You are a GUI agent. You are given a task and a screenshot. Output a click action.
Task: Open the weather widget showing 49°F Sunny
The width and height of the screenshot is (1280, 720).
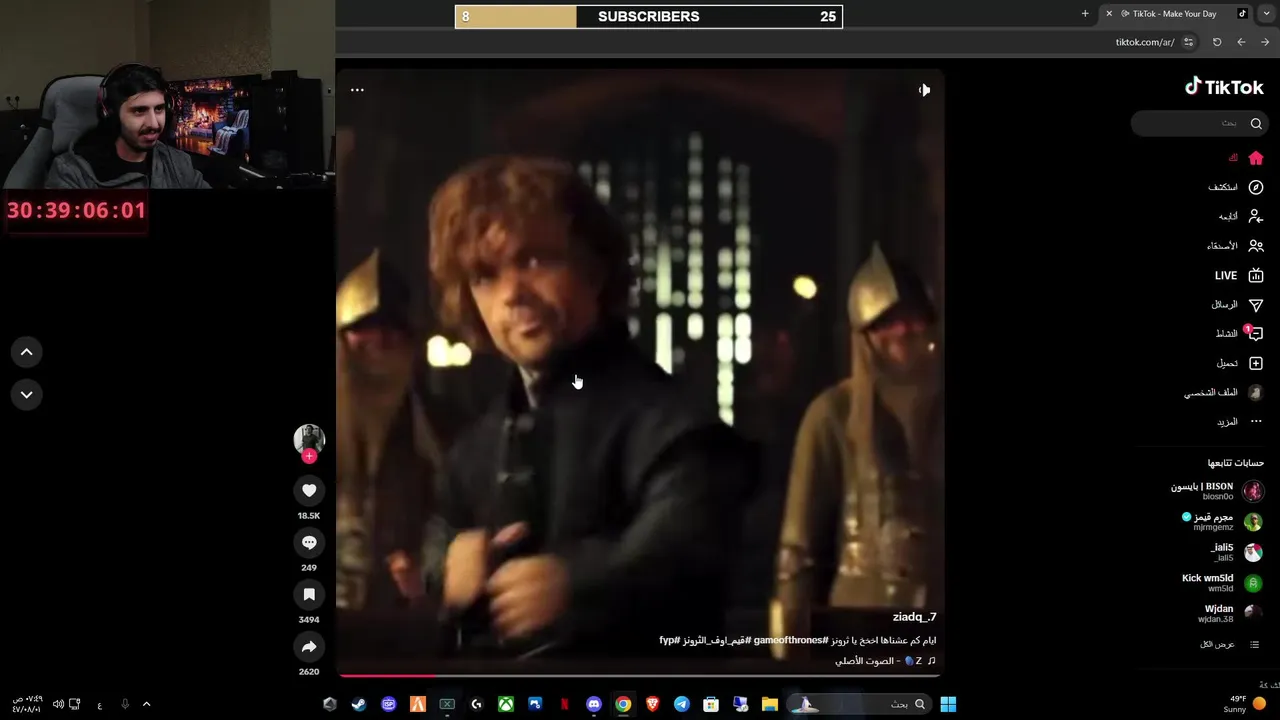tap(1247, 704)
